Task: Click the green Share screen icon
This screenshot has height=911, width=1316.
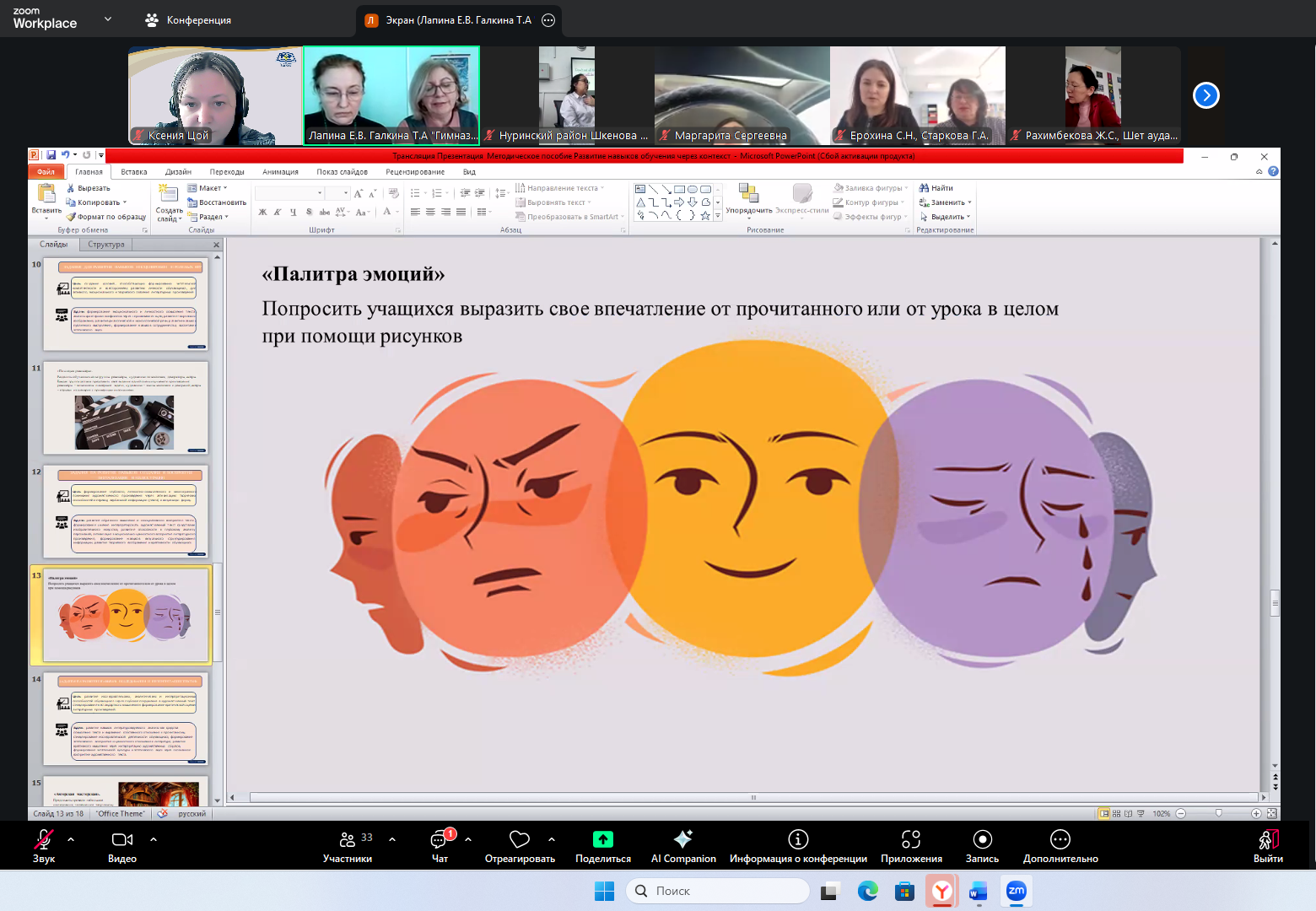Action: click(602, 839)
